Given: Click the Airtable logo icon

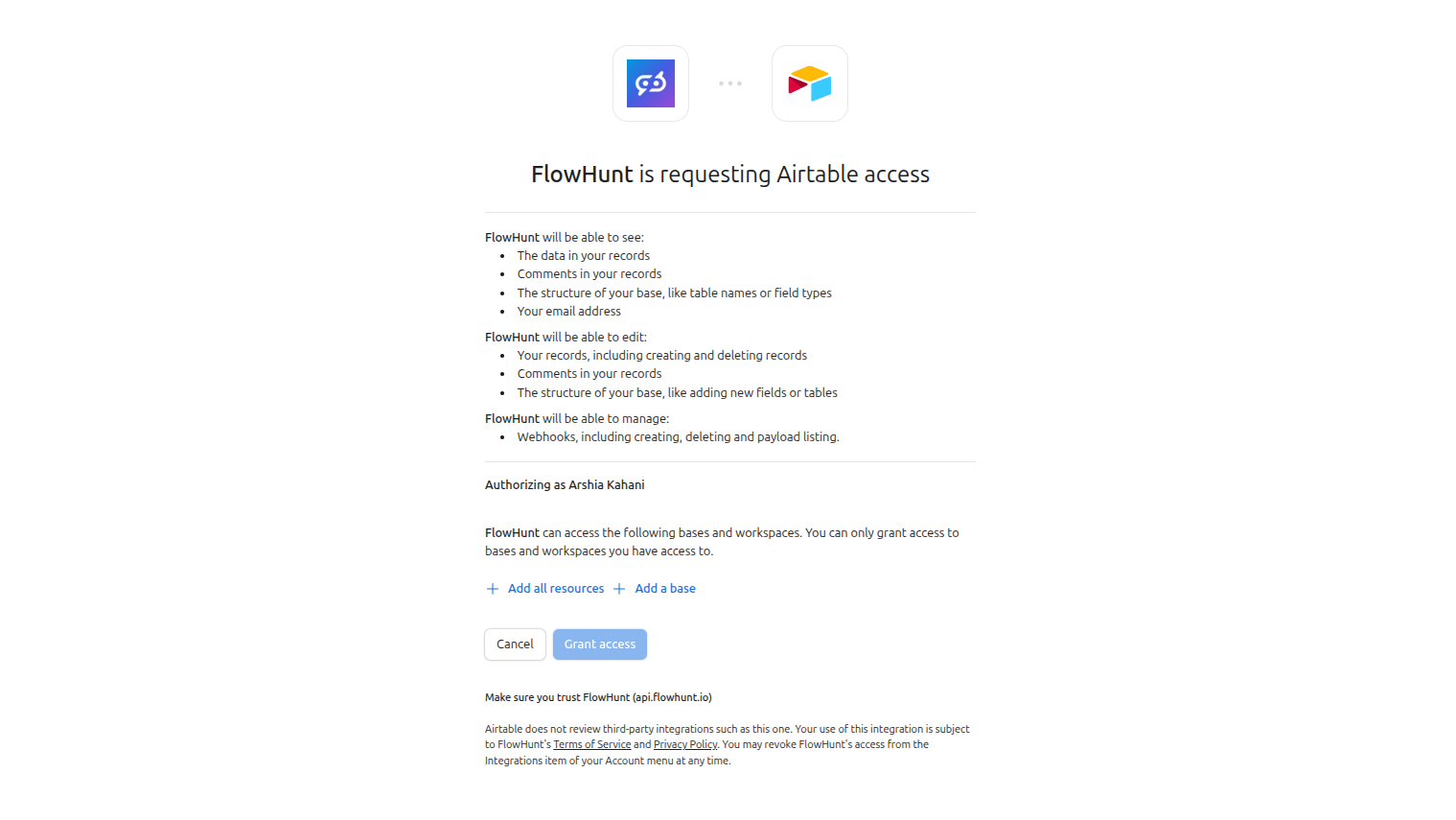Looking at the screenshot, I should [x=809, y=83].
